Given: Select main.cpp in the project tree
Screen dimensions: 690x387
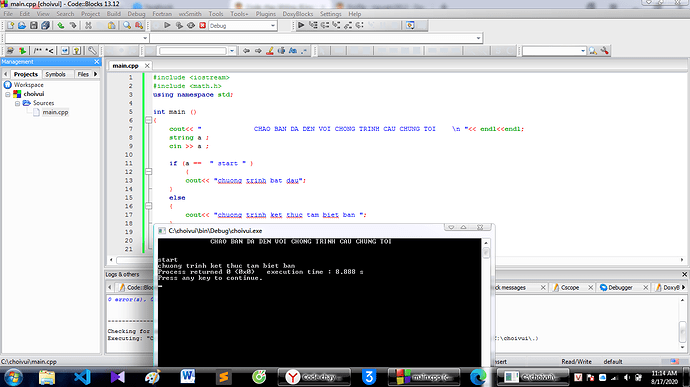Looking at the screenshot, I should pyautogui.click(x=55, y=112).
